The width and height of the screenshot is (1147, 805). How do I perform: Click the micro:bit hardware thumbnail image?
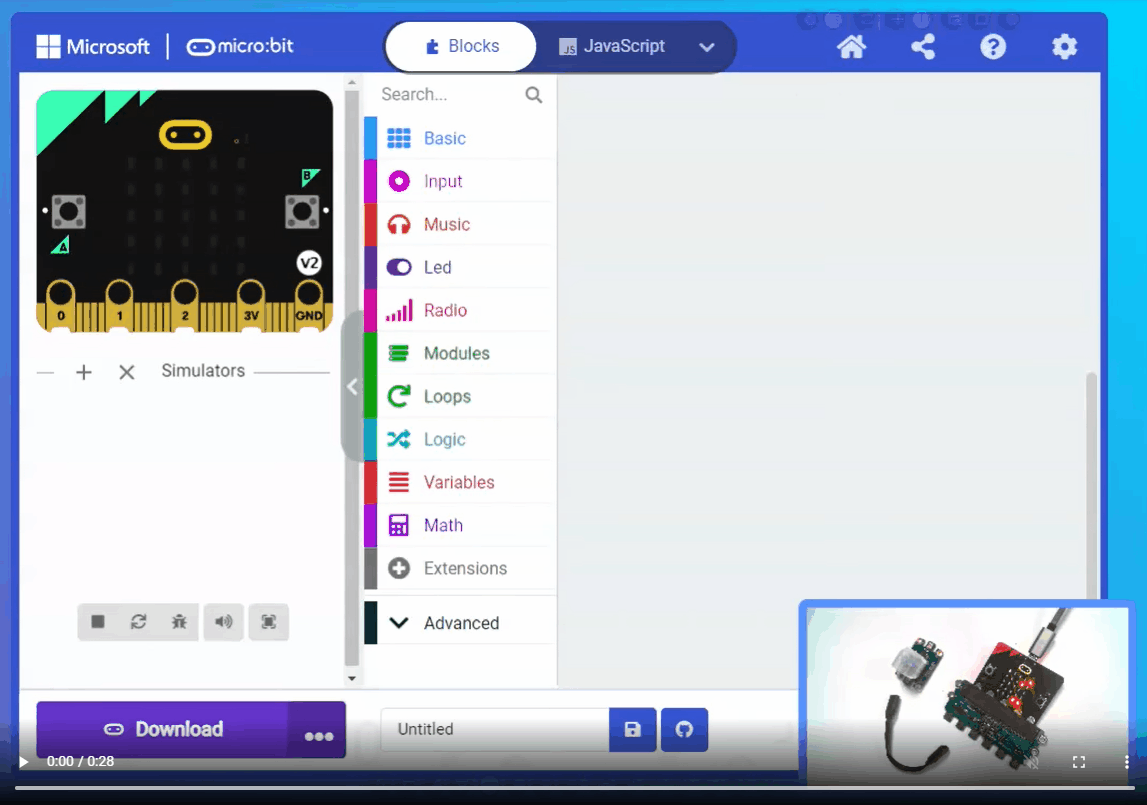coord(968,693)
